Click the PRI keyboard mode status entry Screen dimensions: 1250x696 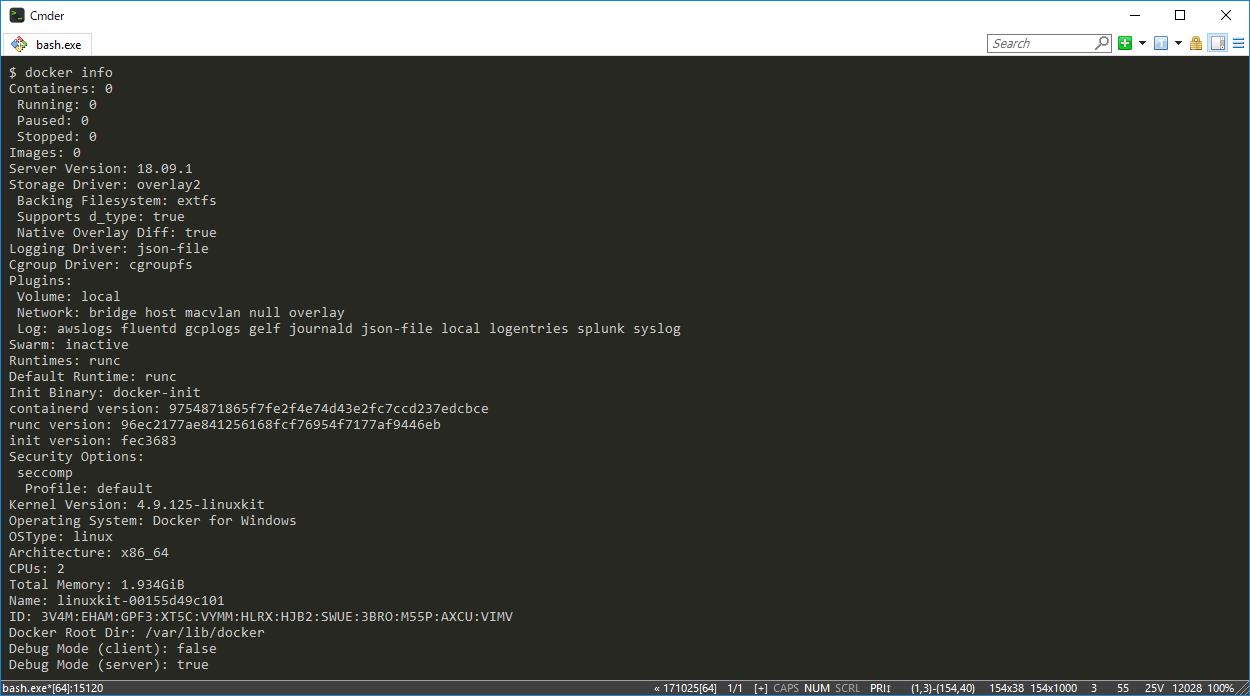[x=880, y=688]
